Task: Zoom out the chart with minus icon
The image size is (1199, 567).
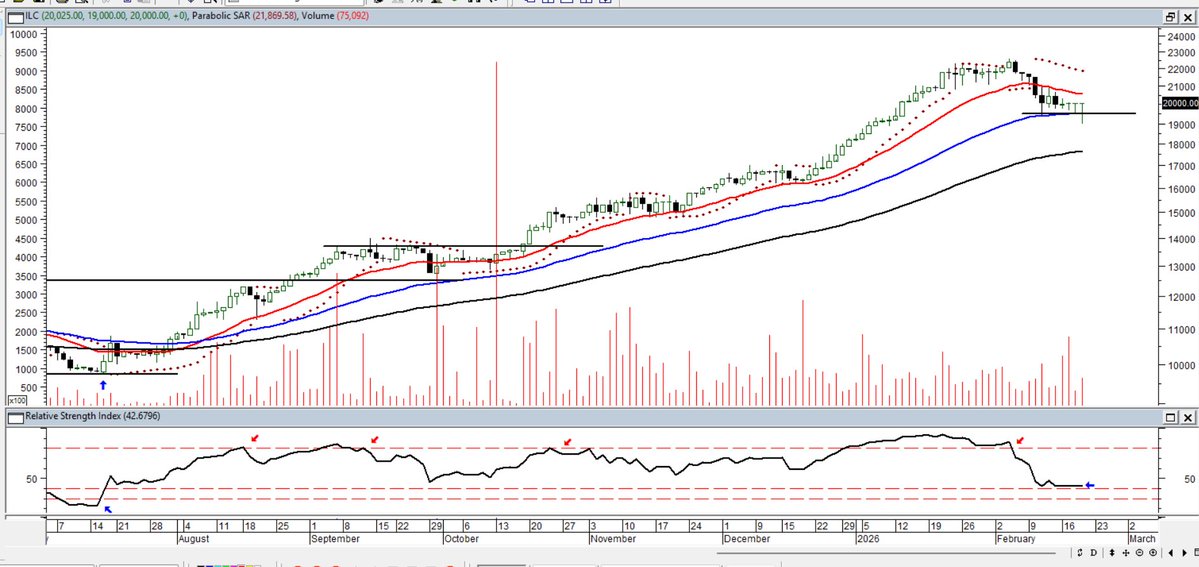Action: [x=1139, y=552]
